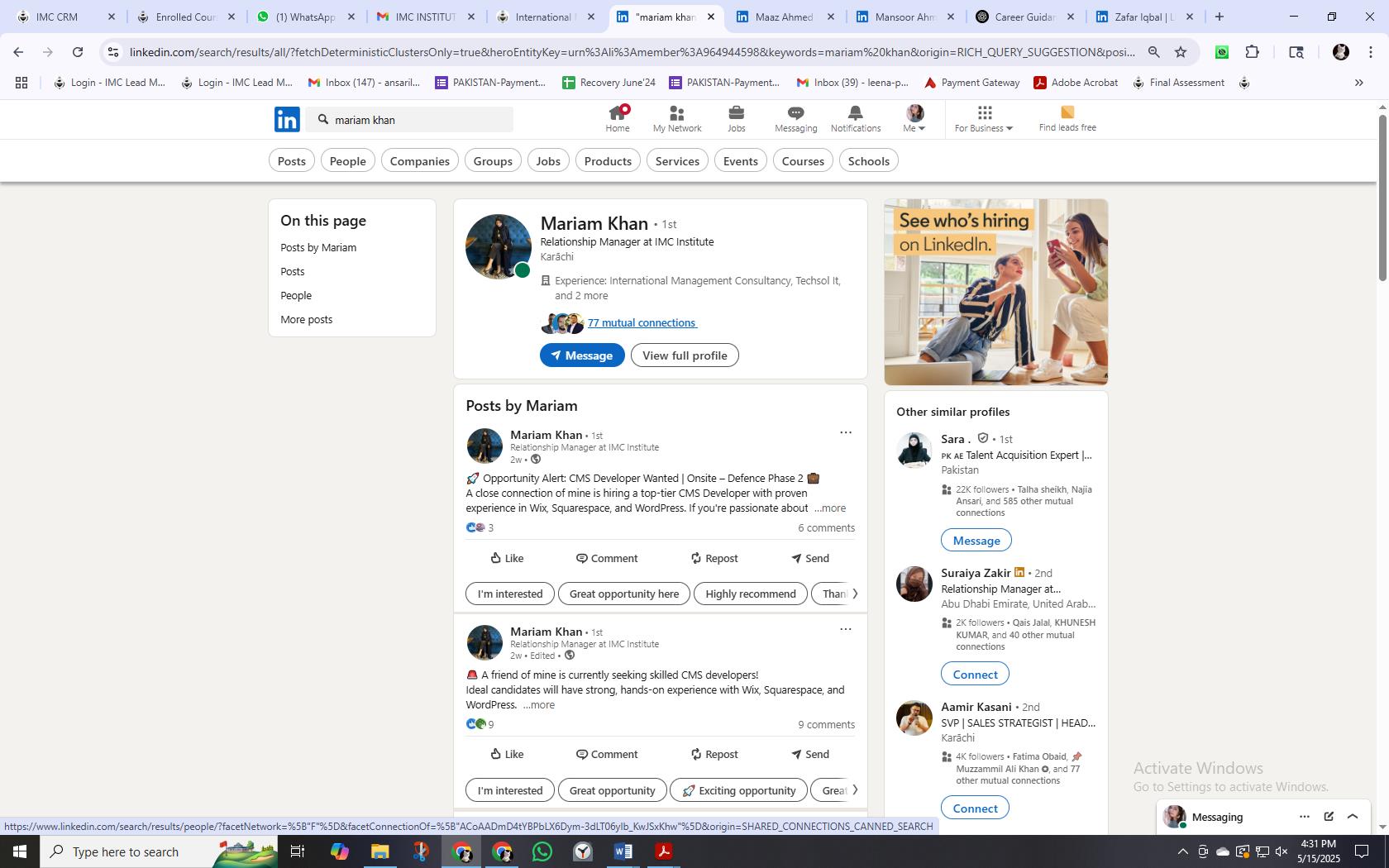Show more bookmarks chevron
Image resolution: width=1389 pixels, height=868 pixels.
pyautogui.click(x=1358, y=83)
